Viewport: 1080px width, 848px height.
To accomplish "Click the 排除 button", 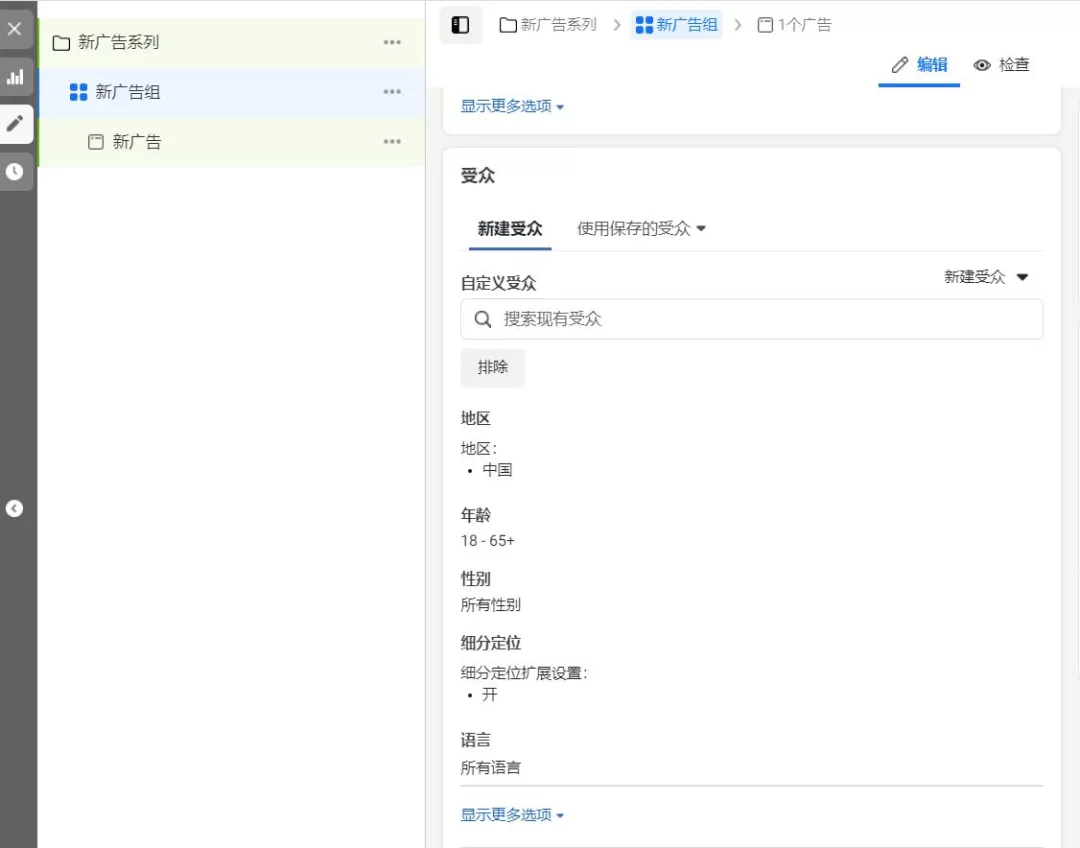I will pyautogui.click(x=492, y=367).
